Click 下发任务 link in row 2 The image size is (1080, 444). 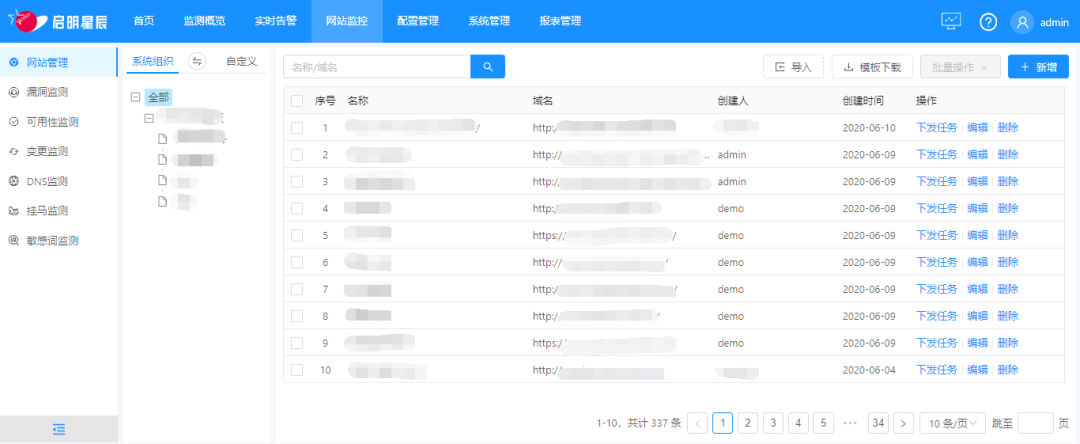[x=936, y=155]
